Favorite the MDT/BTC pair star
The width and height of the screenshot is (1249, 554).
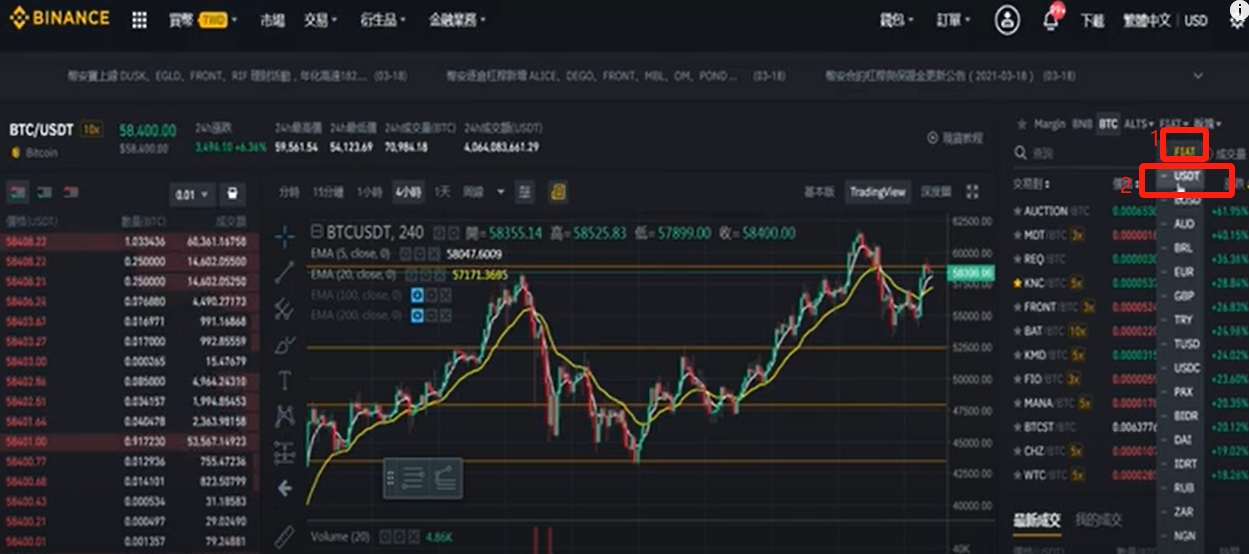point(1018,235)
